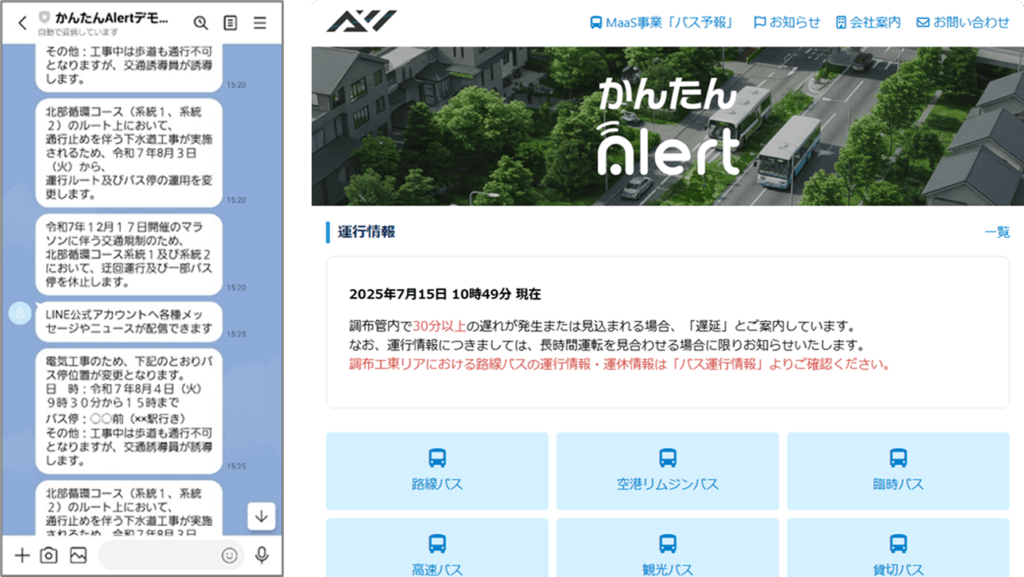Tap the plus attachment icon
The height and width of the screenshot is (577, 1024).
(22, 555)
